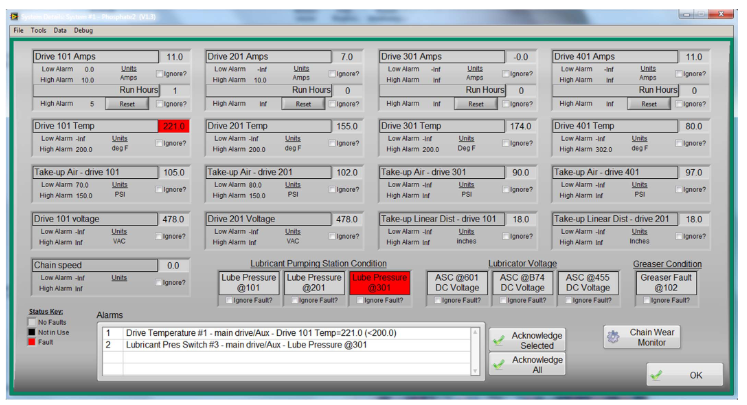The image size is (747, 405).
Task: Click the Drive 401 Run Hours value
Action: pyautogui.click(x=694, y=91)
